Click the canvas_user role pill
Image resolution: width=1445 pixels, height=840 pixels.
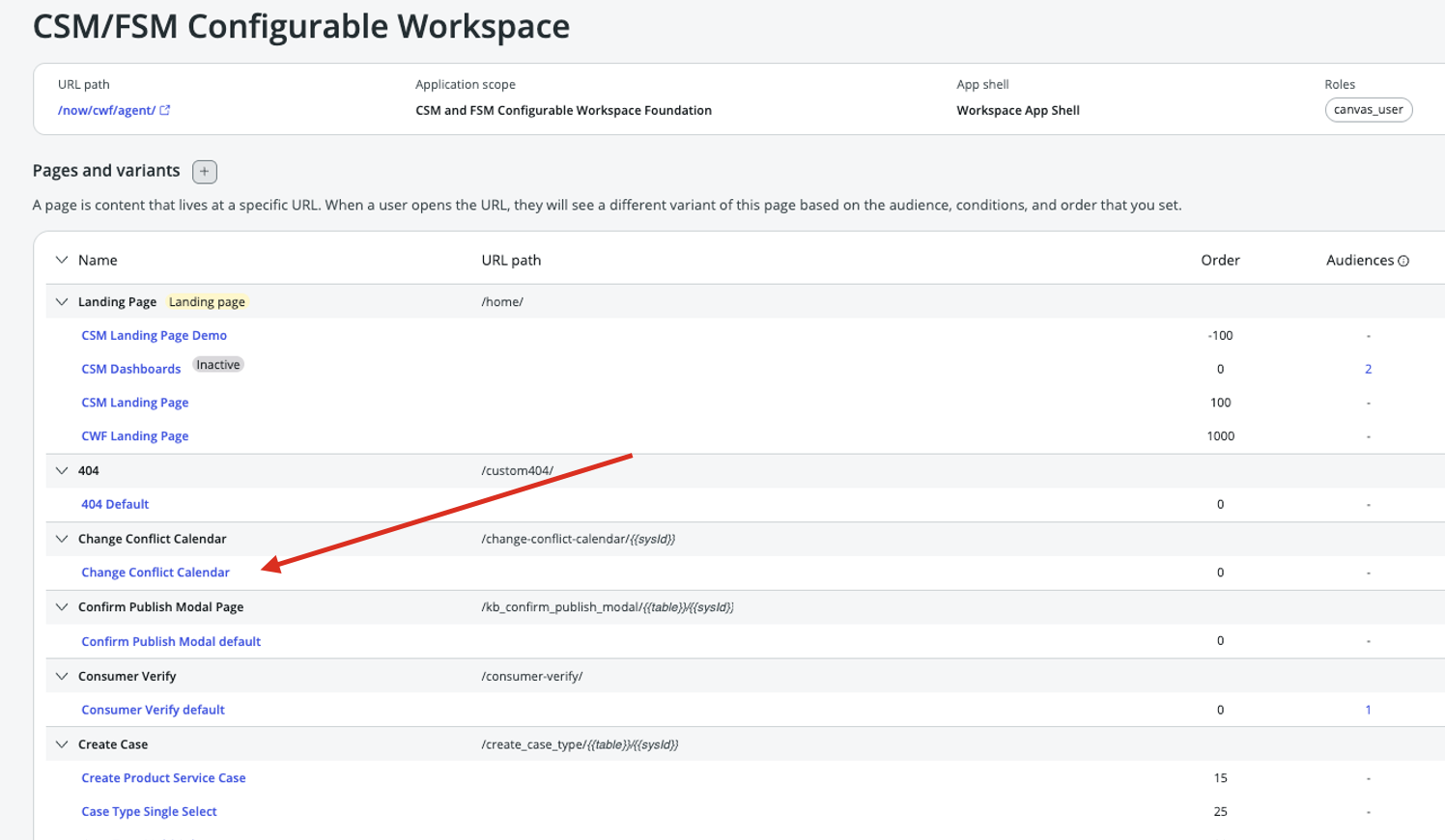[x=1368, y=110]
